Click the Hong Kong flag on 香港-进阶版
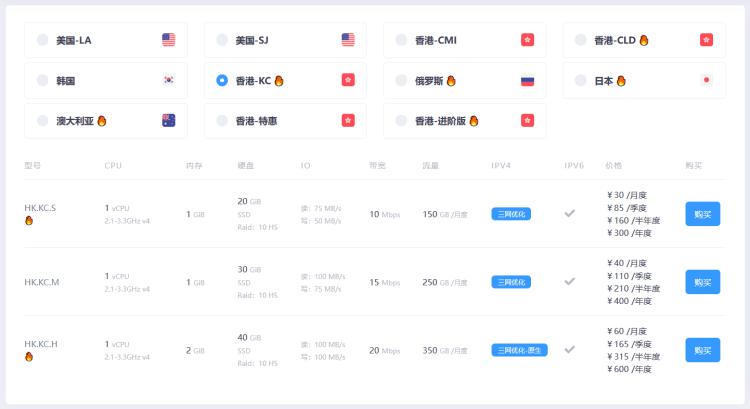This screenshot has height=409, width=750. [528, 121]
